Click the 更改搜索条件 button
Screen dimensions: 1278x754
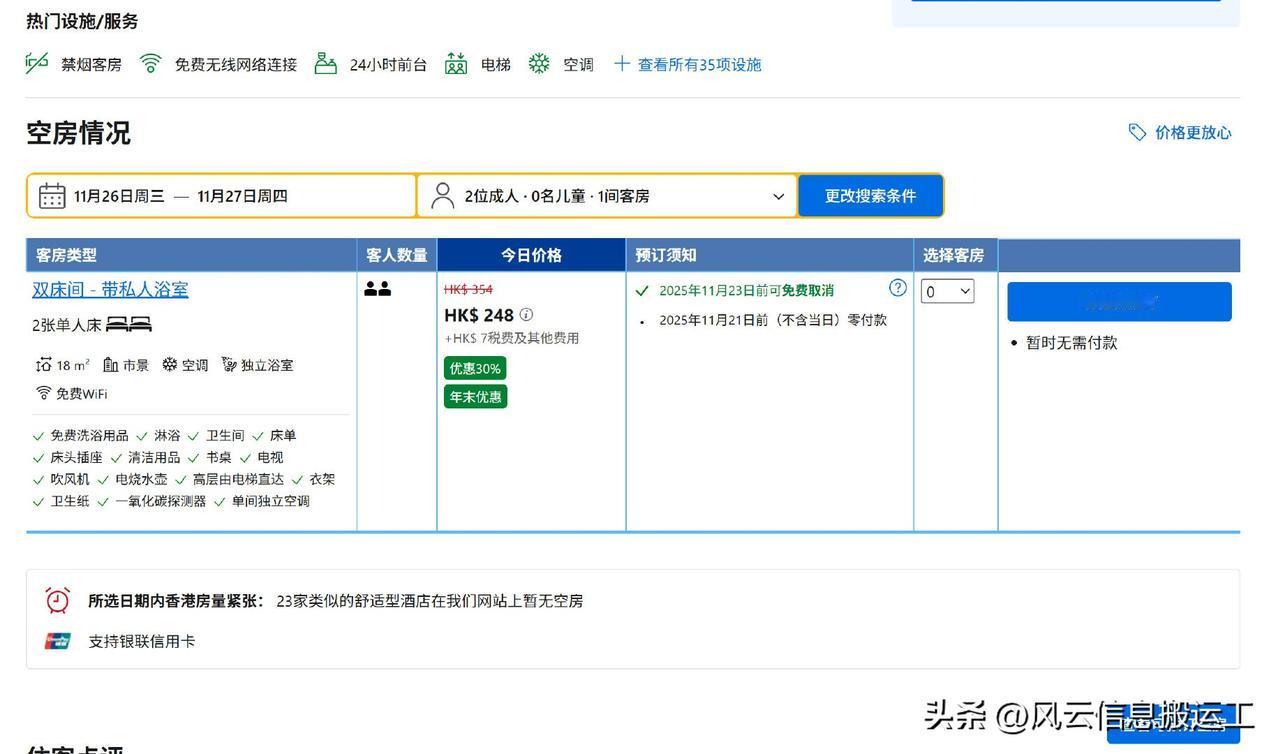tap(870, 196)
